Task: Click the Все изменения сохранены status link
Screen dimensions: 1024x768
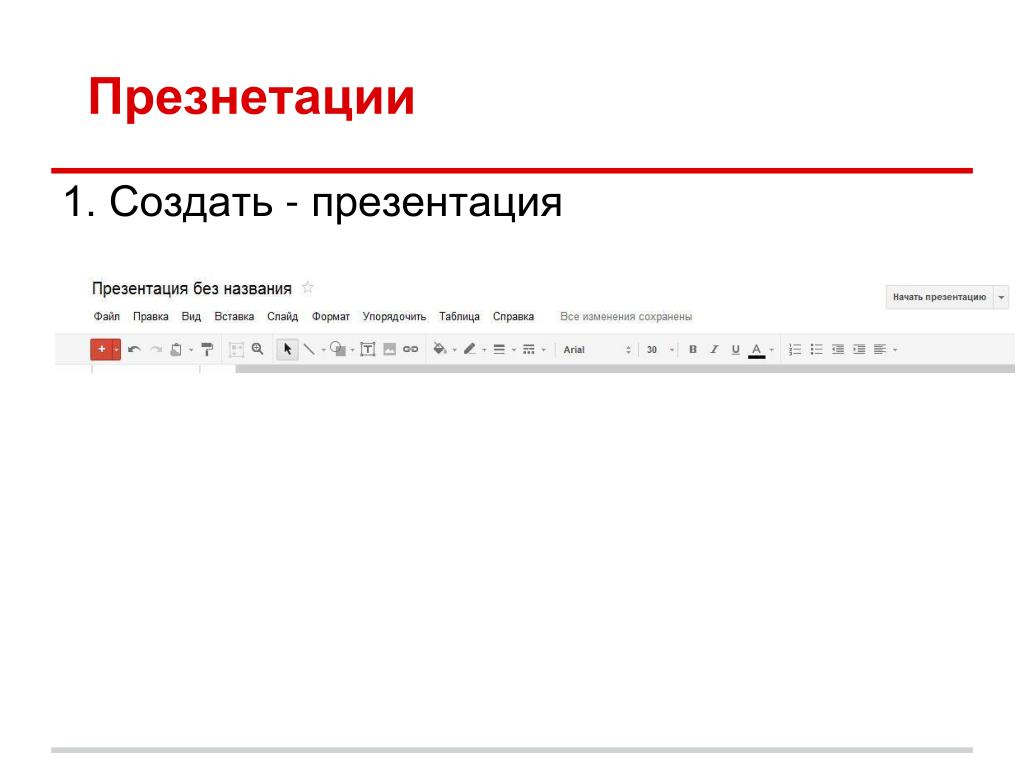Action: click(626, 317)
